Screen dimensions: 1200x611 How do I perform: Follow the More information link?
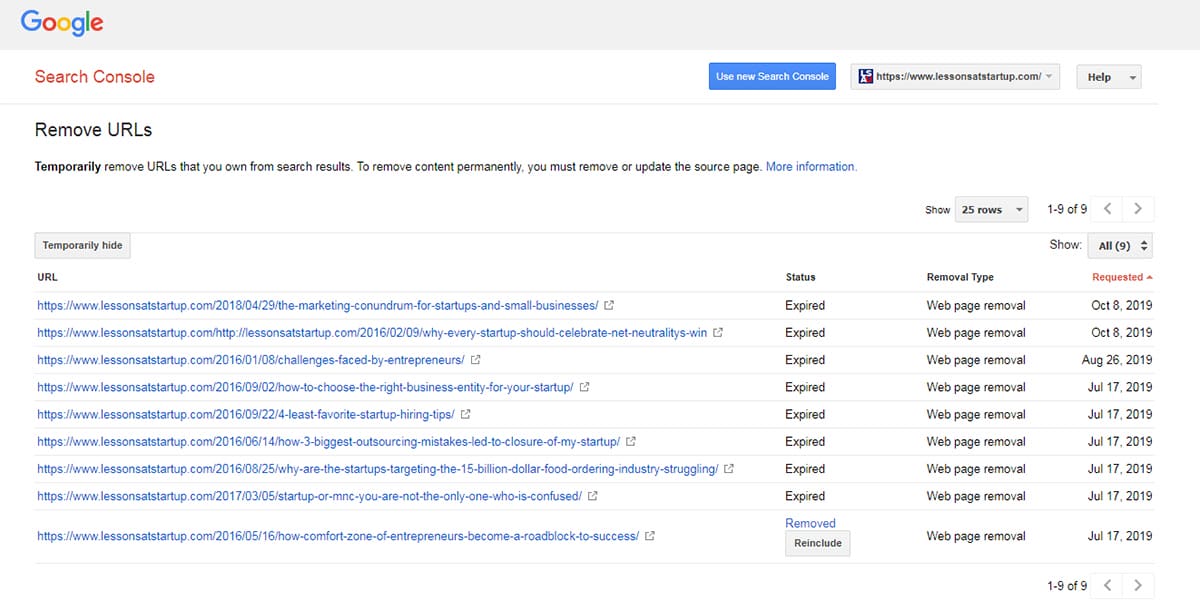pos(811,167)
